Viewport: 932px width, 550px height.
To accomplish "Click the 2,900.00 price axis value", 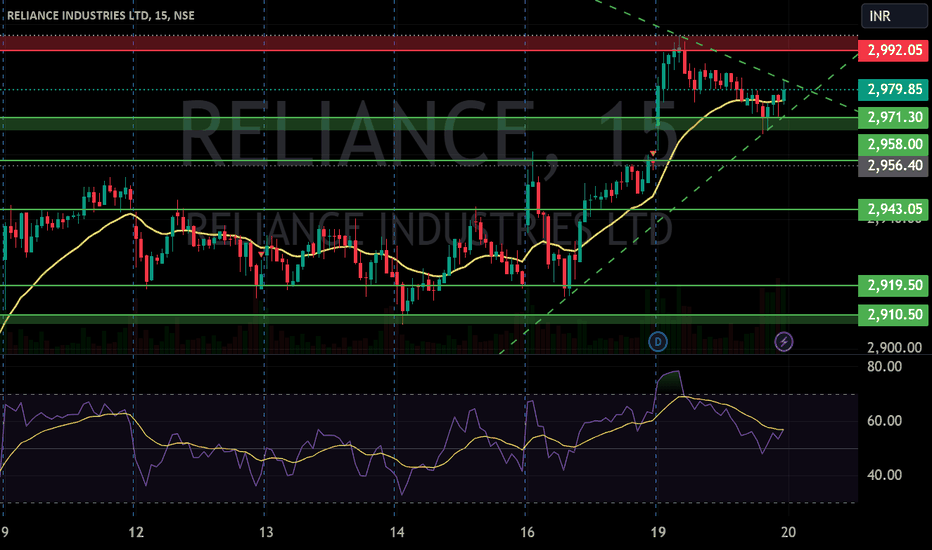I will pos(894,348).
